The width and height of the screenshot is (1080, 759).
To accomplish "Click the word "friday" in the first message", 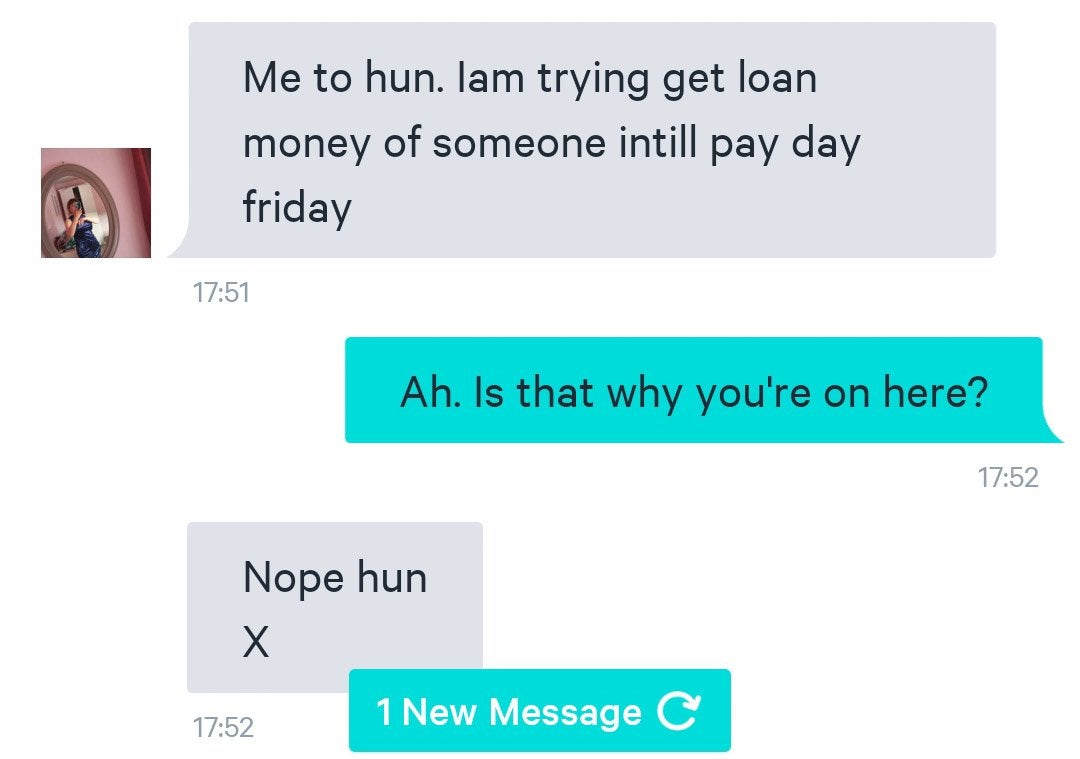I will click(297, 207).
